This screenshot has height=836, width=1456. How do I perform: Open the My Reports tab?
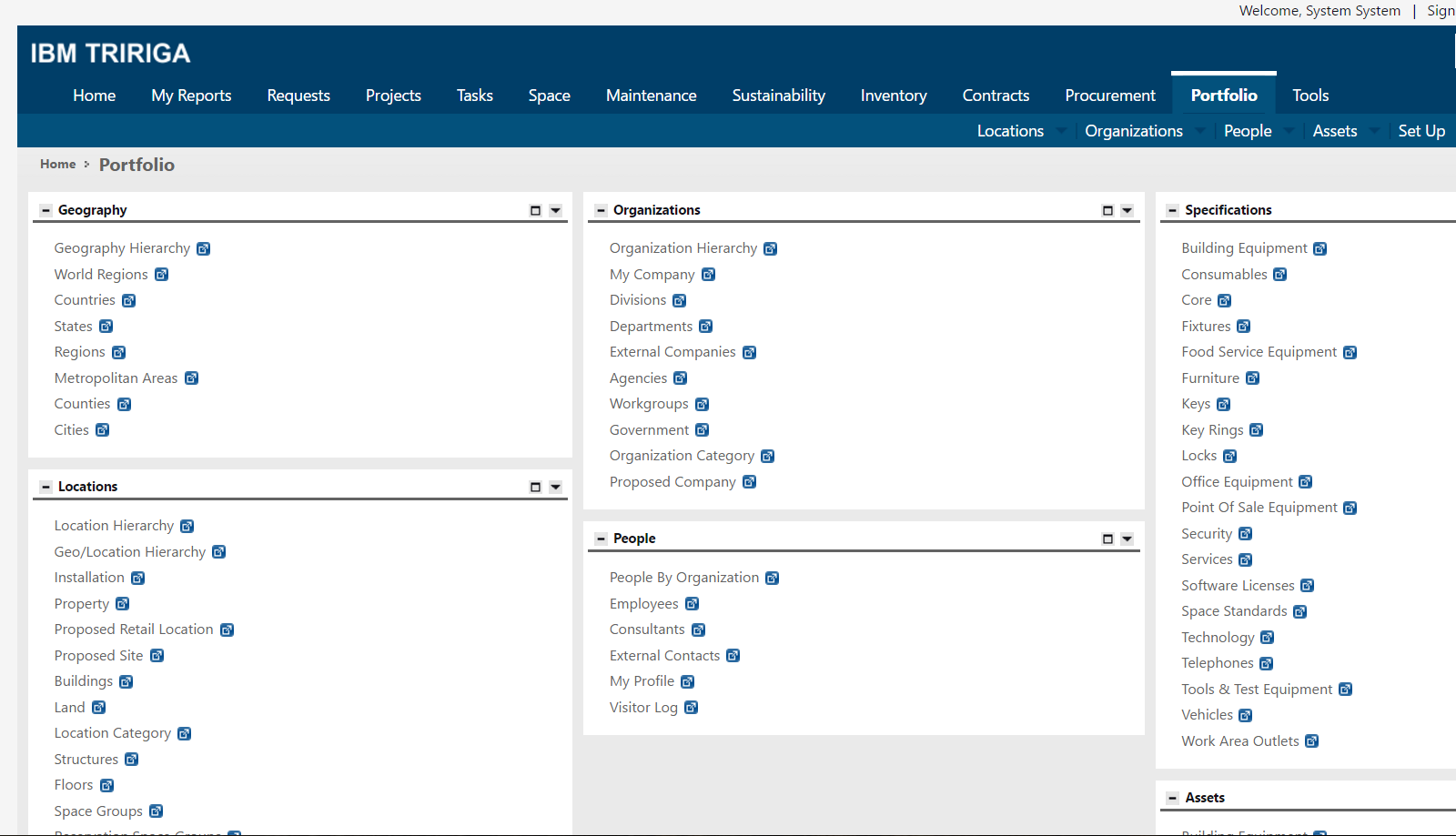pos(191,96)
